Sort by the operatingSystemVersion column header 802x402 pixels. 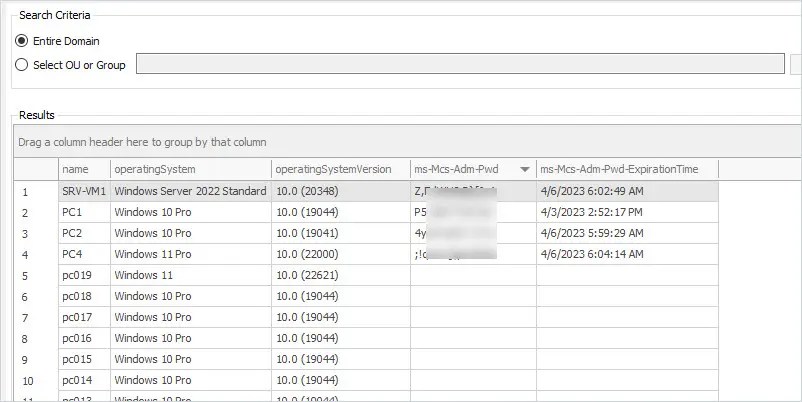(341, 169)
